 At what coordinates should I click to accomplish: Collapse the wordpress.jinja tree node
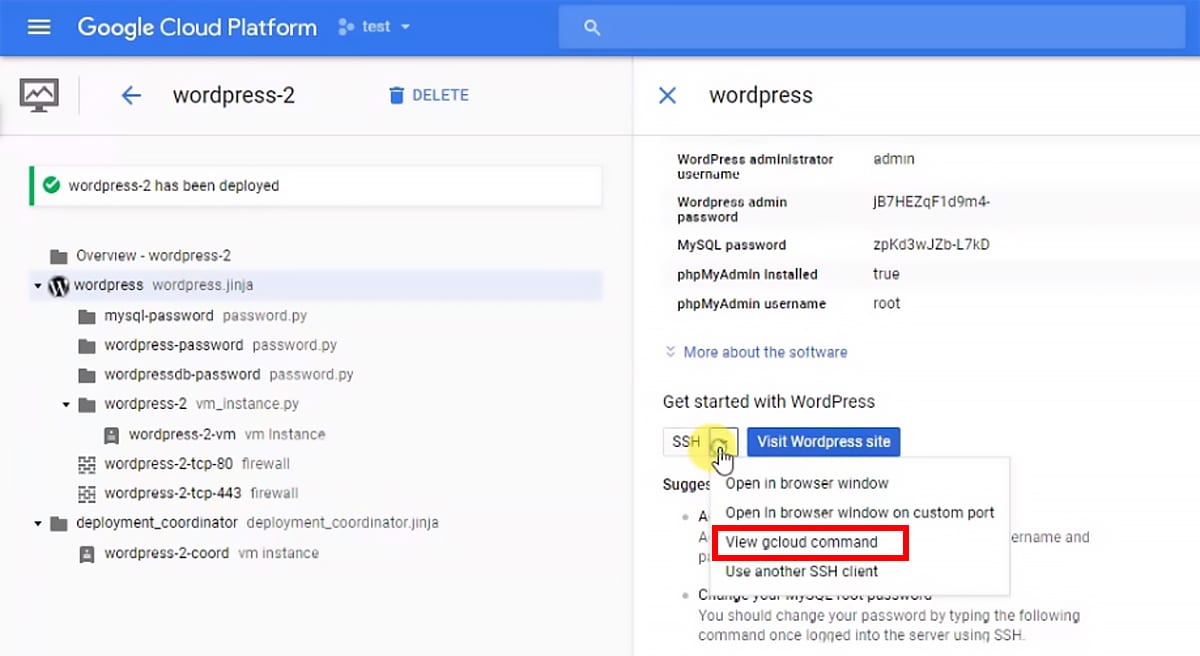[x=37, y=286]
